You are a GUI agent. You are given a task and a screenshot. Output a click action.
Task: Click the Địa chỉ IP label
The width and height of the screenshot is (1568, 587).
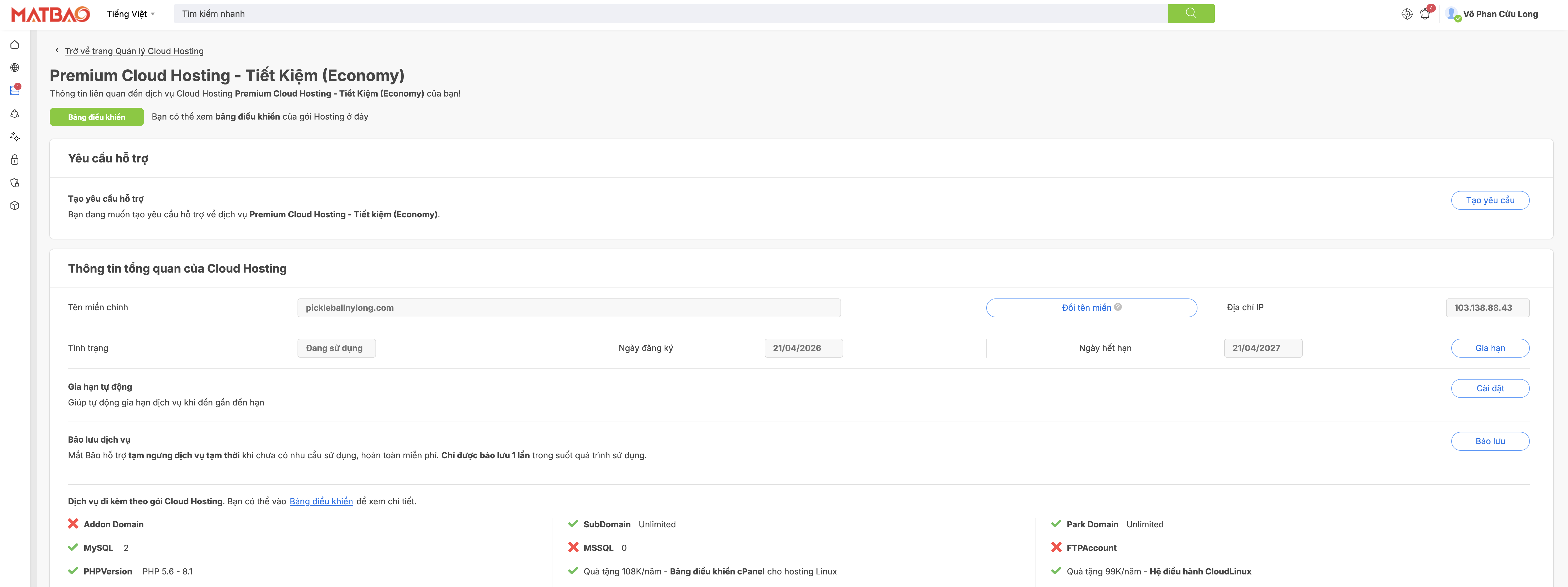point(1245,307)
